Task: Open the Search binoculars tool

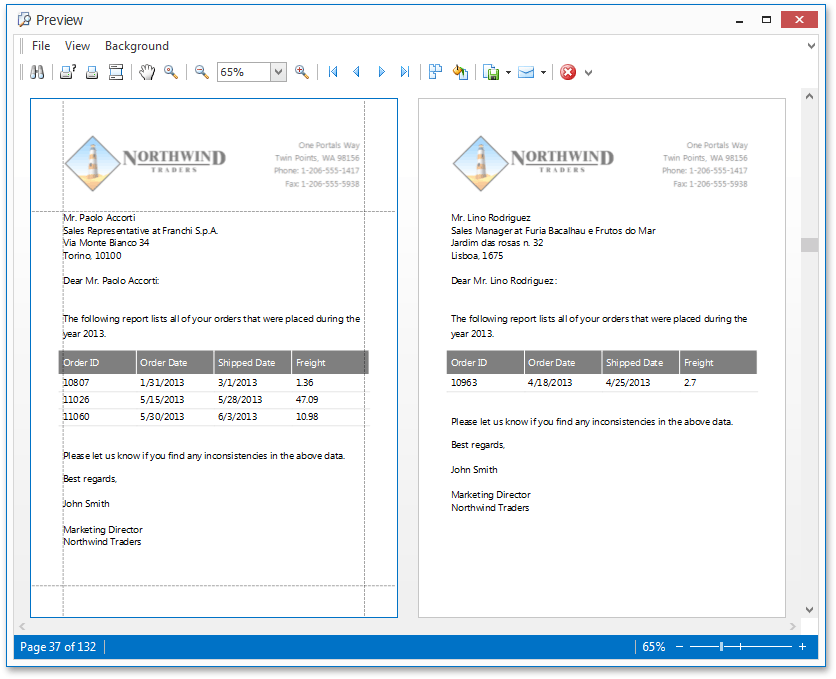Action: [x=37, y=72]
